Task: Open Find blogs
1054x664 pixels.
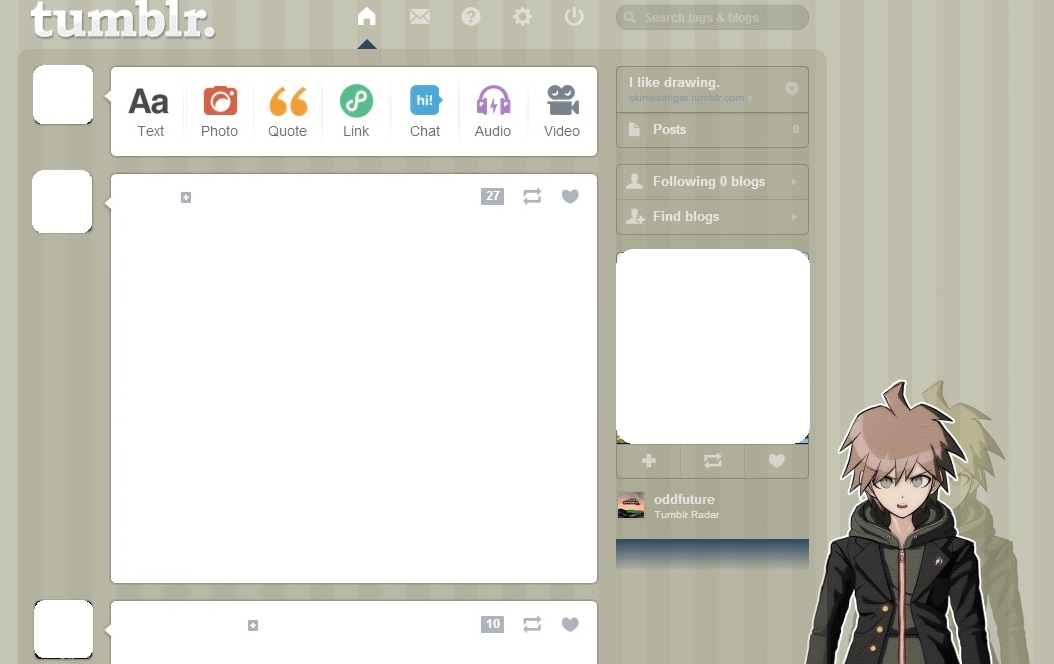Action: click(712, 216)
